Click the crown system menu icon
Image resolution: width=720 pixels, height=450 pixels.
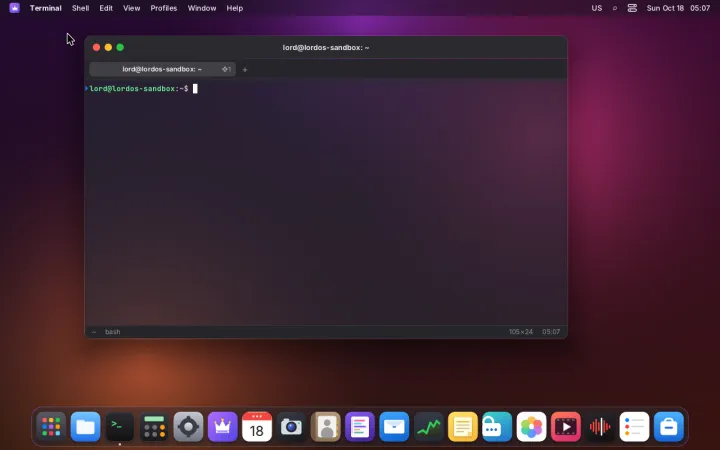click(x=14, y=8)
